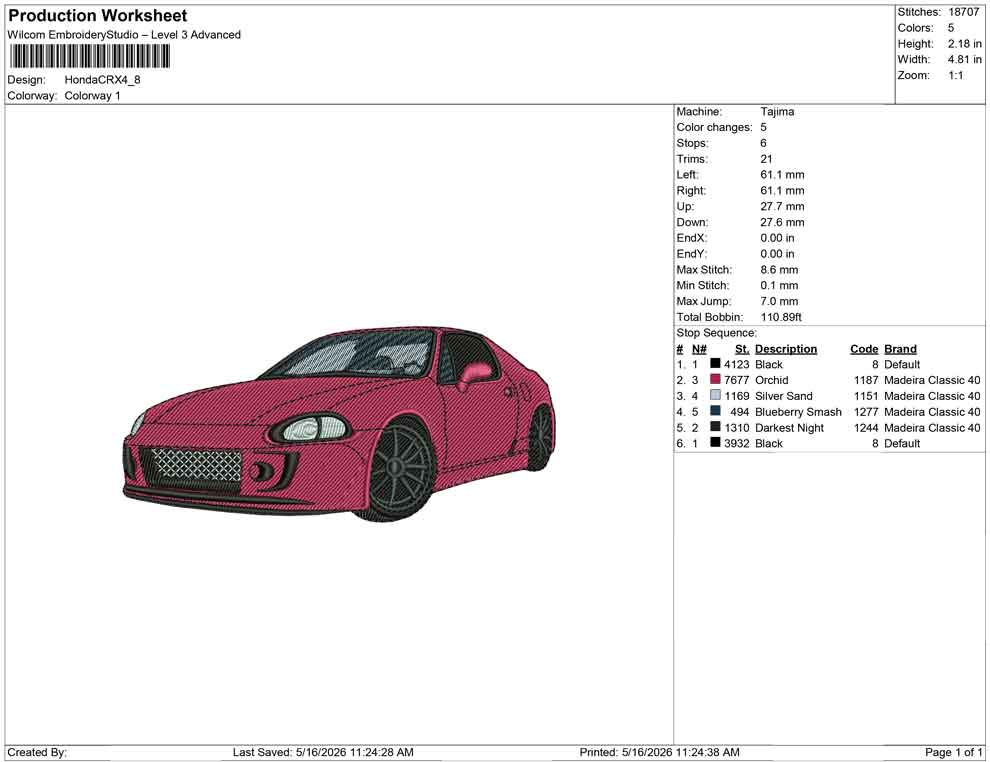Click the 'Production Worksheet' title
The image size is (990, 762).
[98, 16]
